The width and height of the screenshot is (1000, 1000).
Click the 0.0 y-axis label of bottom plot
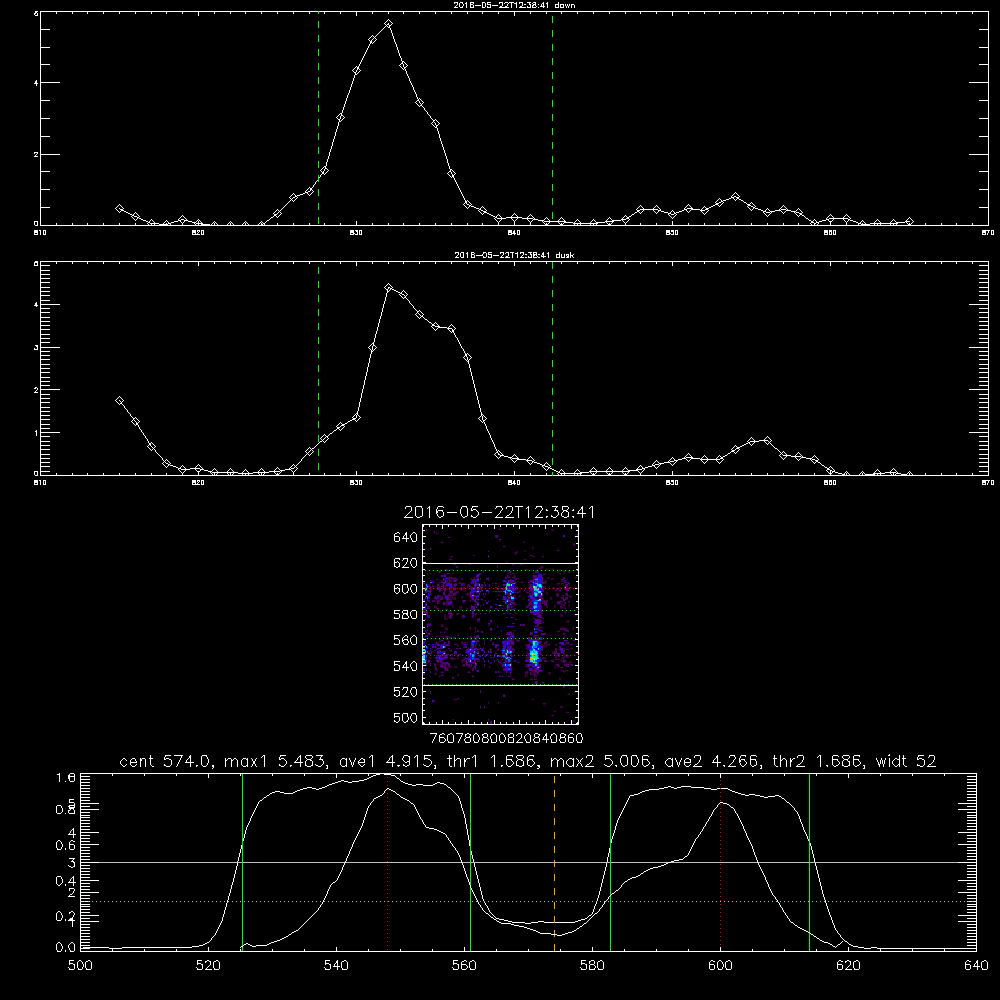point(66,948)
